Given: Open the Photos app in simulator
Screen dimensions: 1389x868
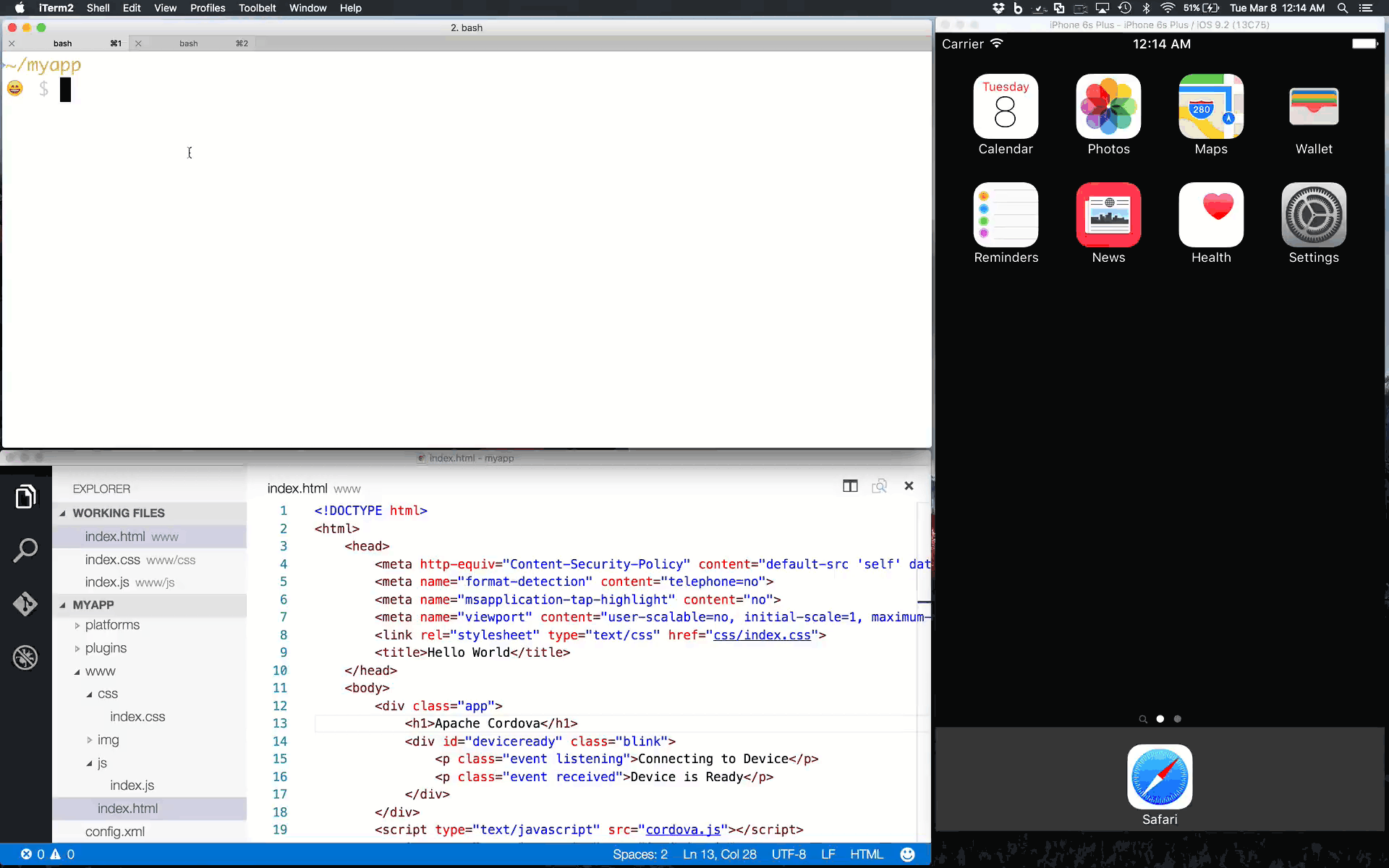Looking at the screenshot, I should pos(1108,106).
